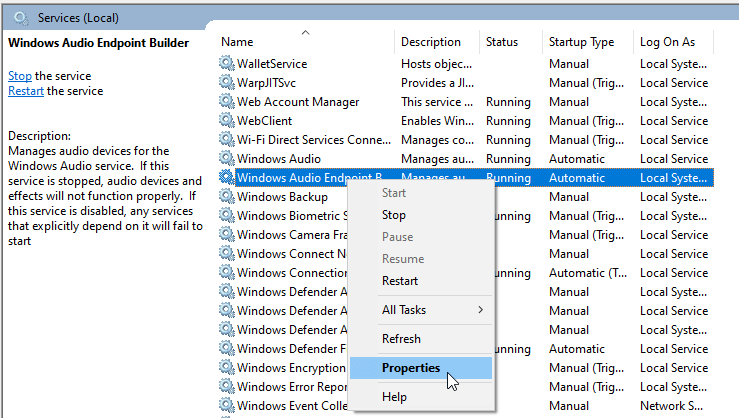Viewport: 739px width, 418px height.
Task: Click 'Automatic (T...' startup type cell
Action: [x=588, y=273]
